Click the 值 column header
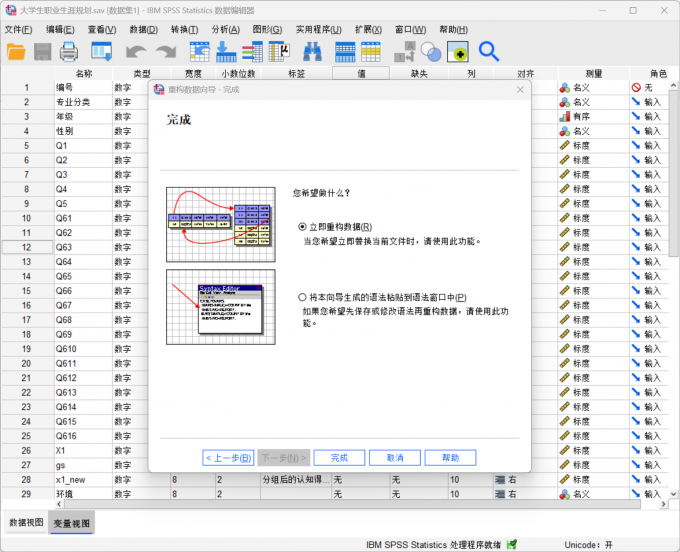 (x=361, y=74)
